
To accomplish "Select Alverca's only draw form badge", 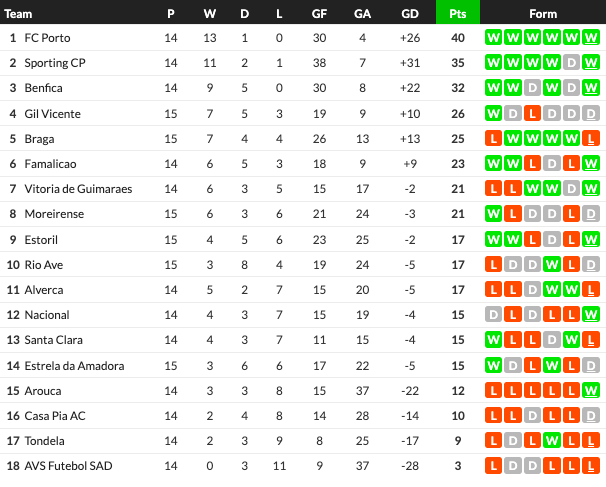I will (533, 289).
